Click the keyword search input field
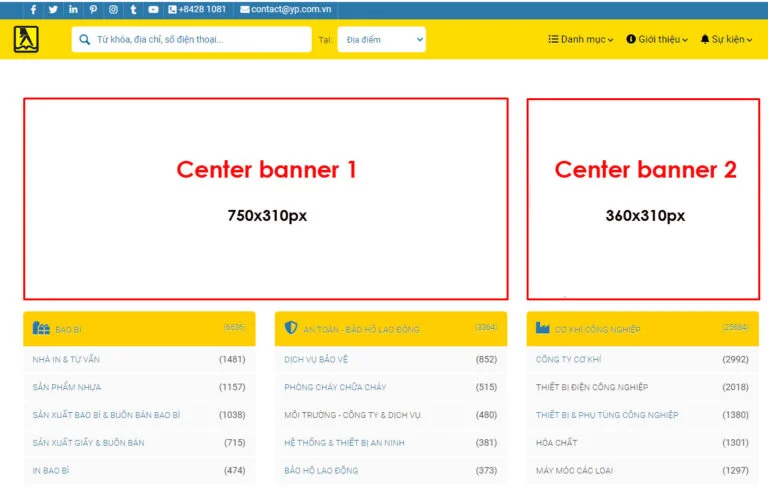 coord(198,40)
